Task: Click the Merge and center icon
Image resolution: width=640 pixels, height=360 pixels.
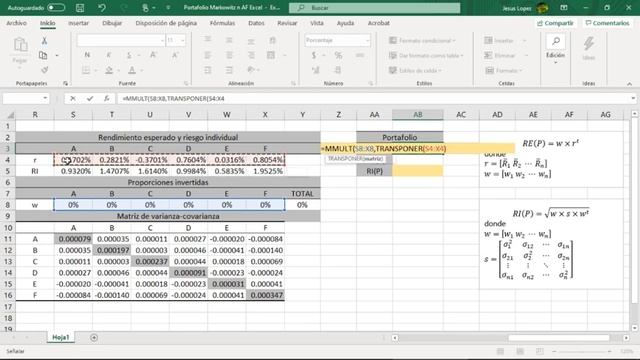Action: [271, 55]
